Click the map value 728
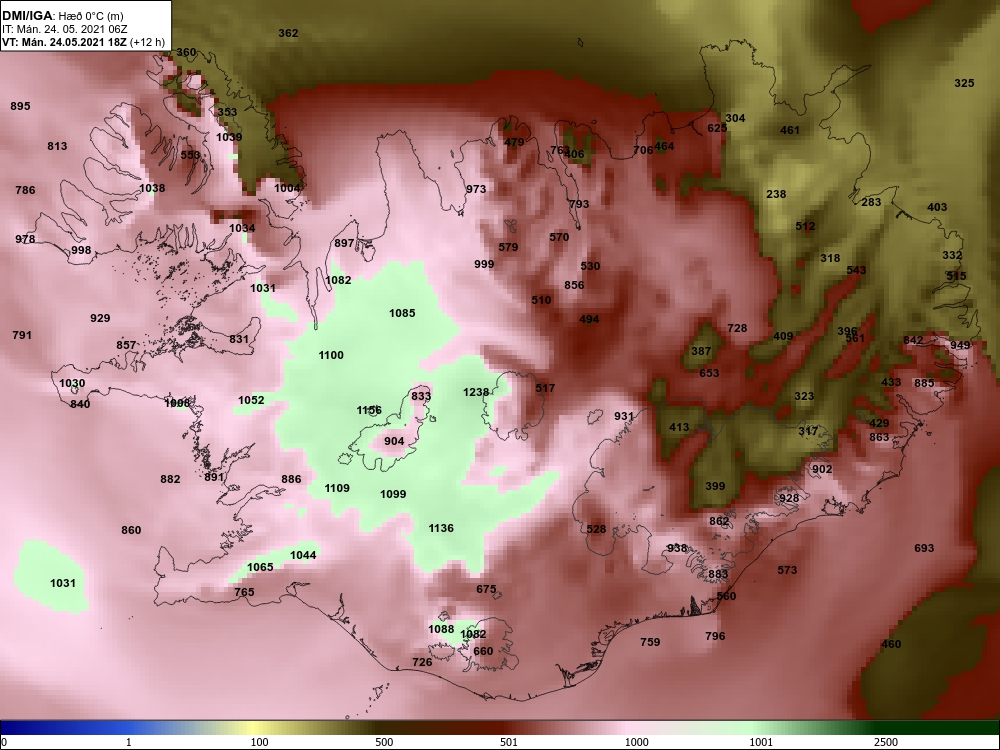Viewport: 1000px width, 750px height. pyautogui.click(x=737, y=328)
